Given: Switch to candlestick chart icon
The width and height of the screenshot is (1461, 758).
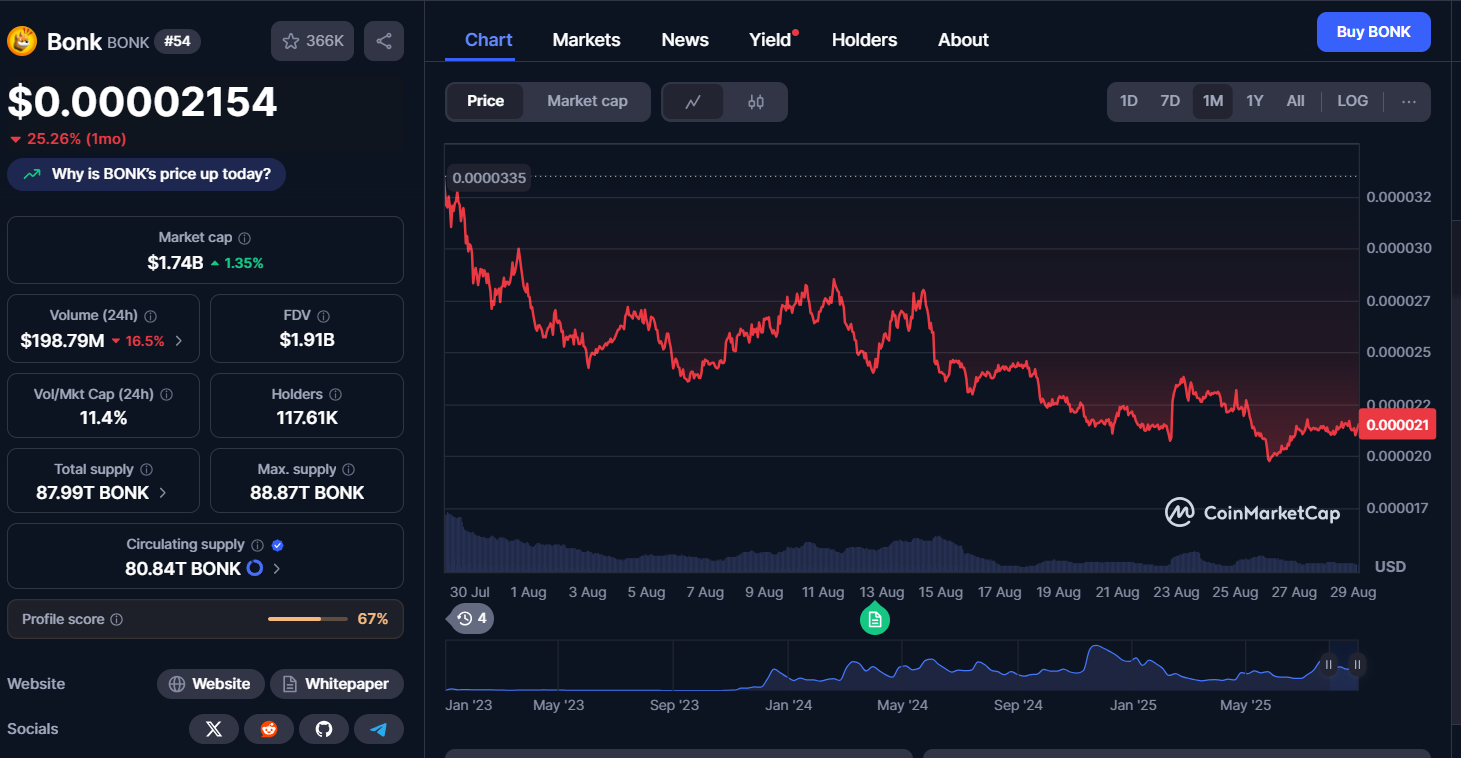Looking at the screenshot, I should tap(756, 102).
